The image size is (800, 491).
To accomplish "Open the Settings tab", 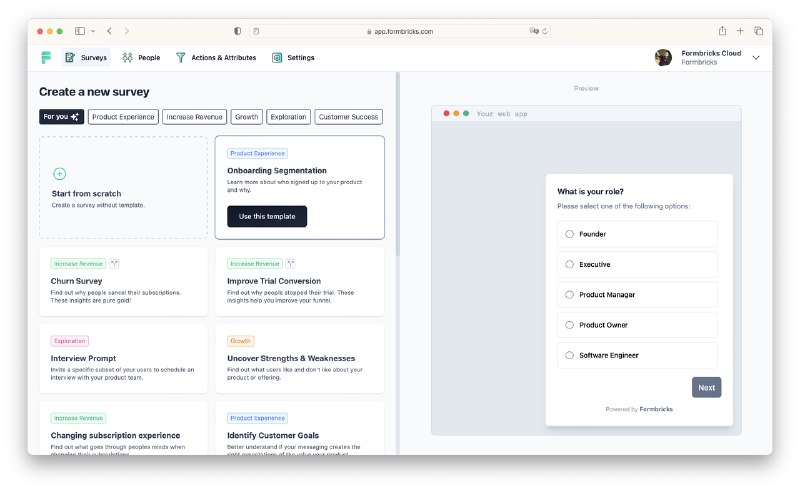I will (x=293, y=58).
